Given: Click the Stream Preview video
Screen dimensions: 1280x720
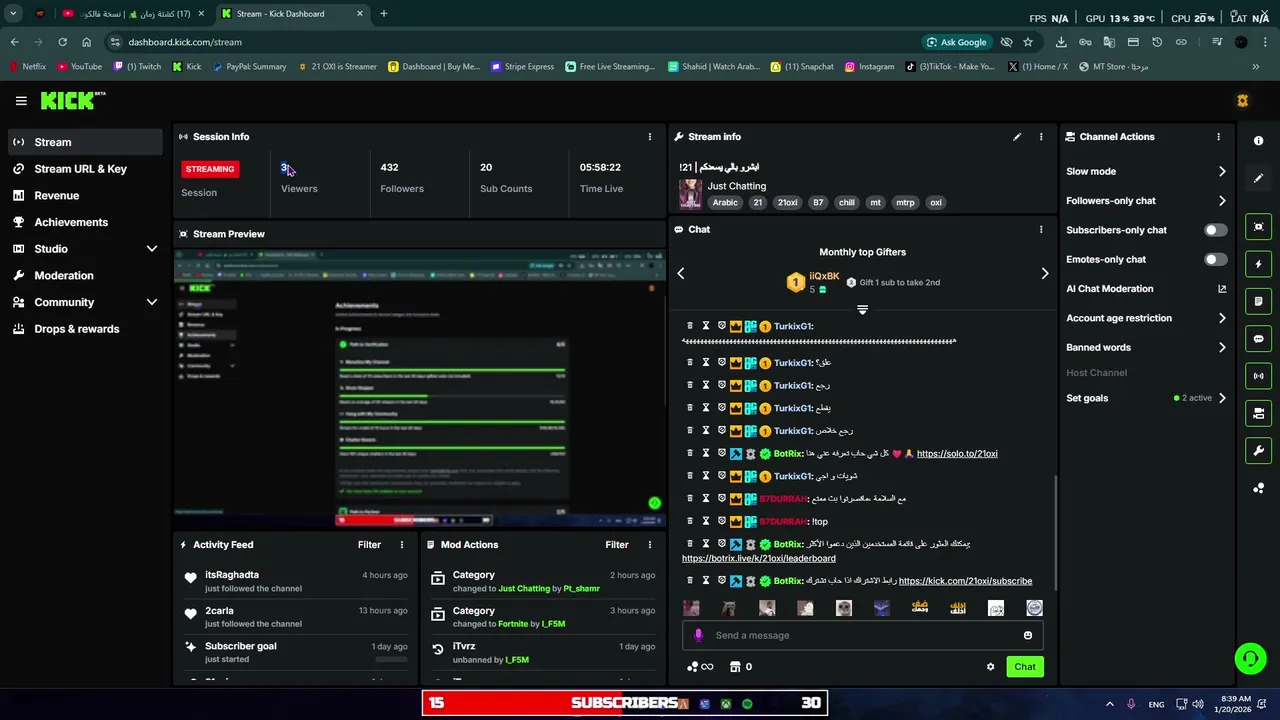Looking at the screenshot, I should tap(419, 387).
